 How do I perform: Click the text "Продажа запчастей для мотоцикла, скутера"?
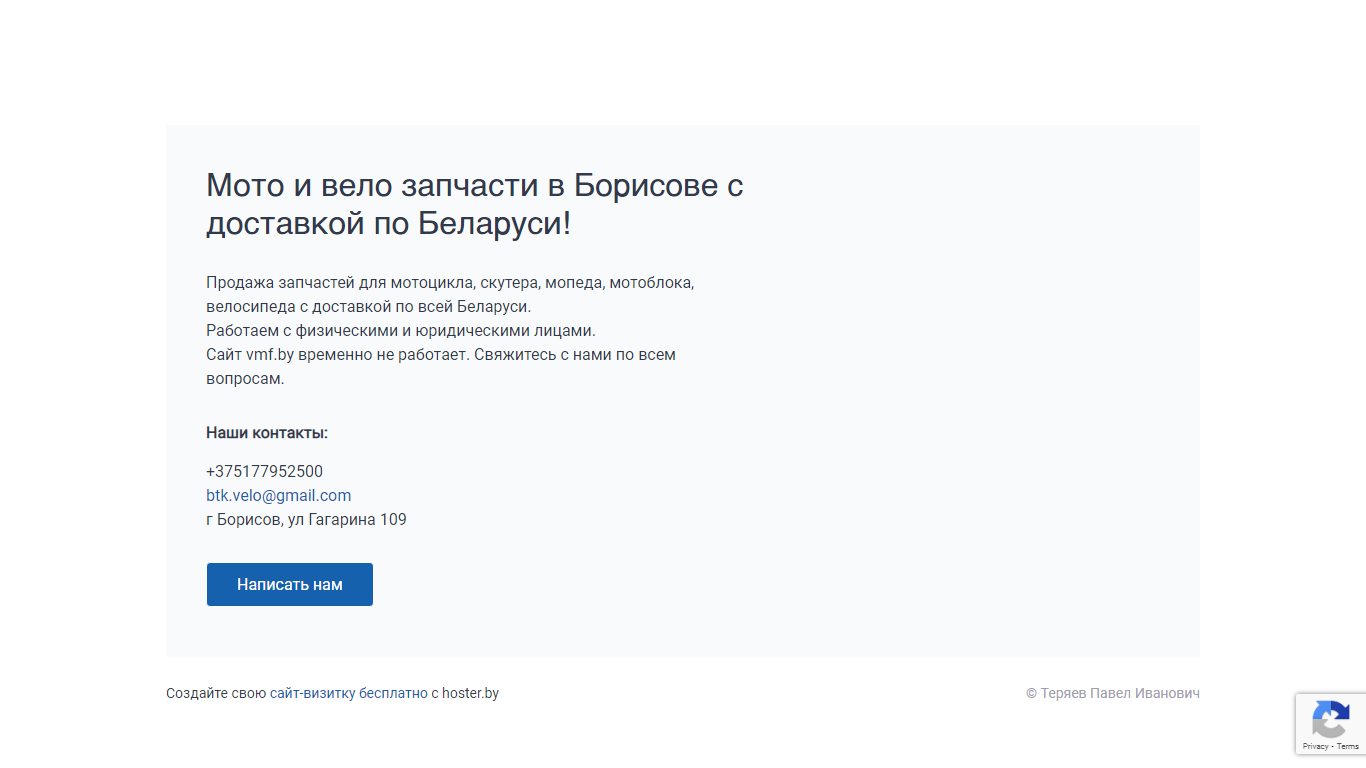coord(373,283)
